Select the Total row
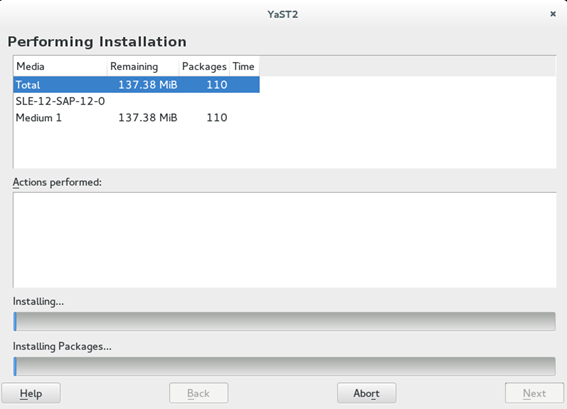The image size is (567, 409). (137, 85)
